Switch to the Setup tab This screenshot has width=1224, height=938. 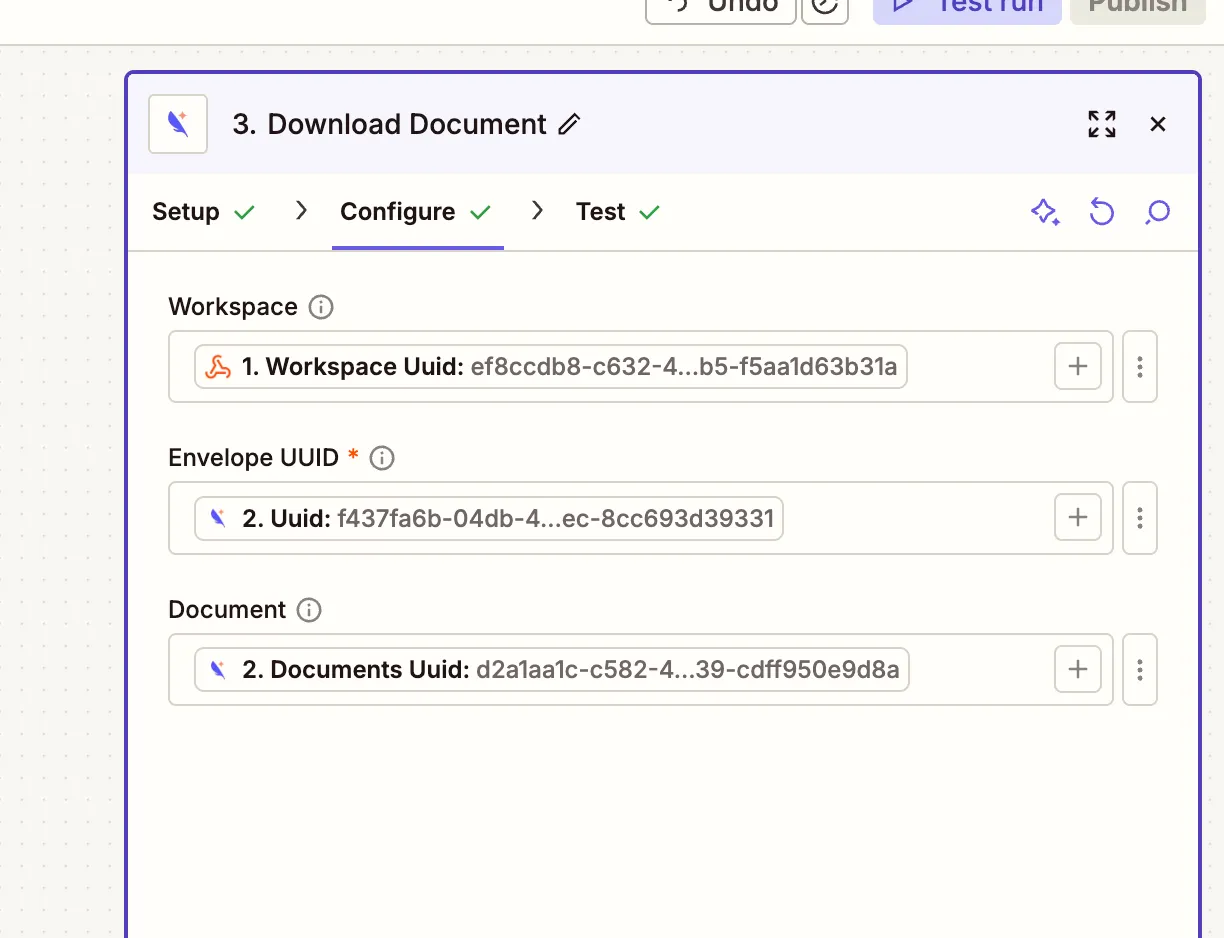[186, 212]
